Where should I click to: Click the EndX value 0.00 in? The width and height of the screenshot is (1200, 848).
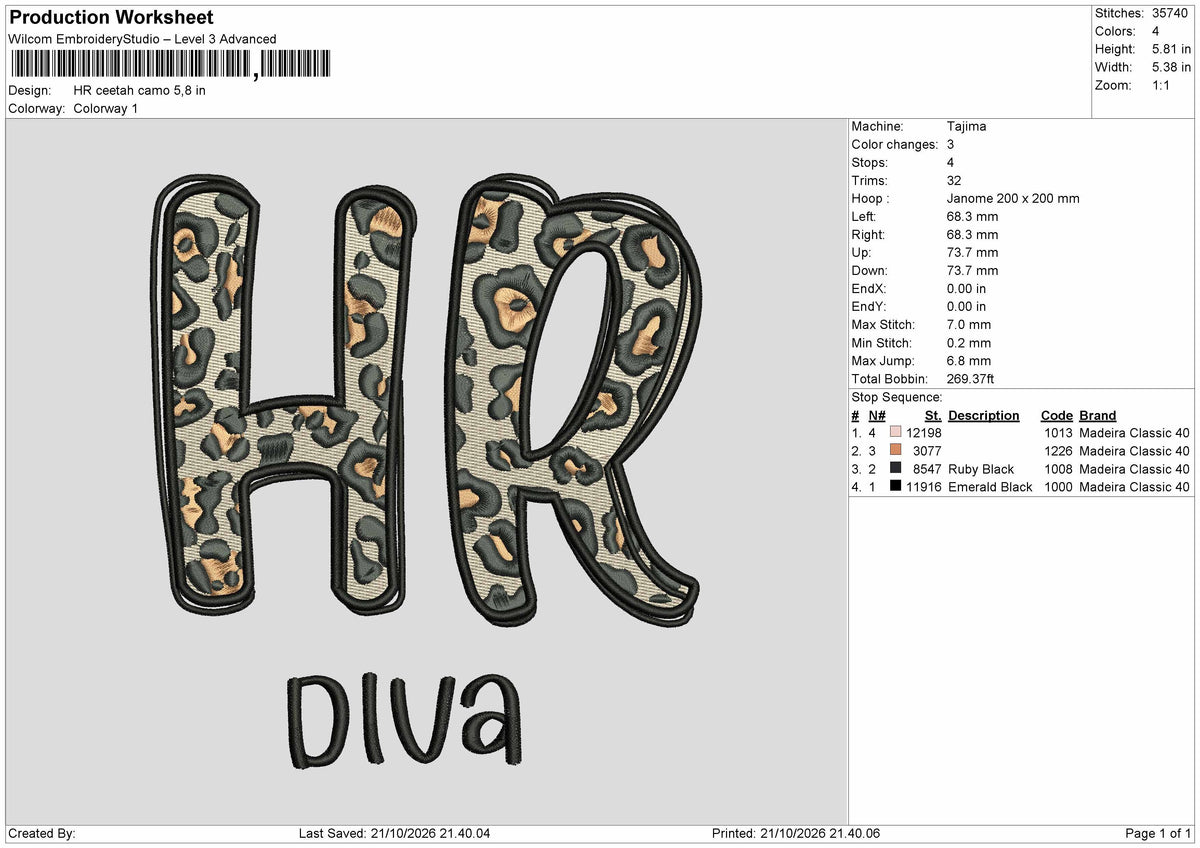point(966,288)
